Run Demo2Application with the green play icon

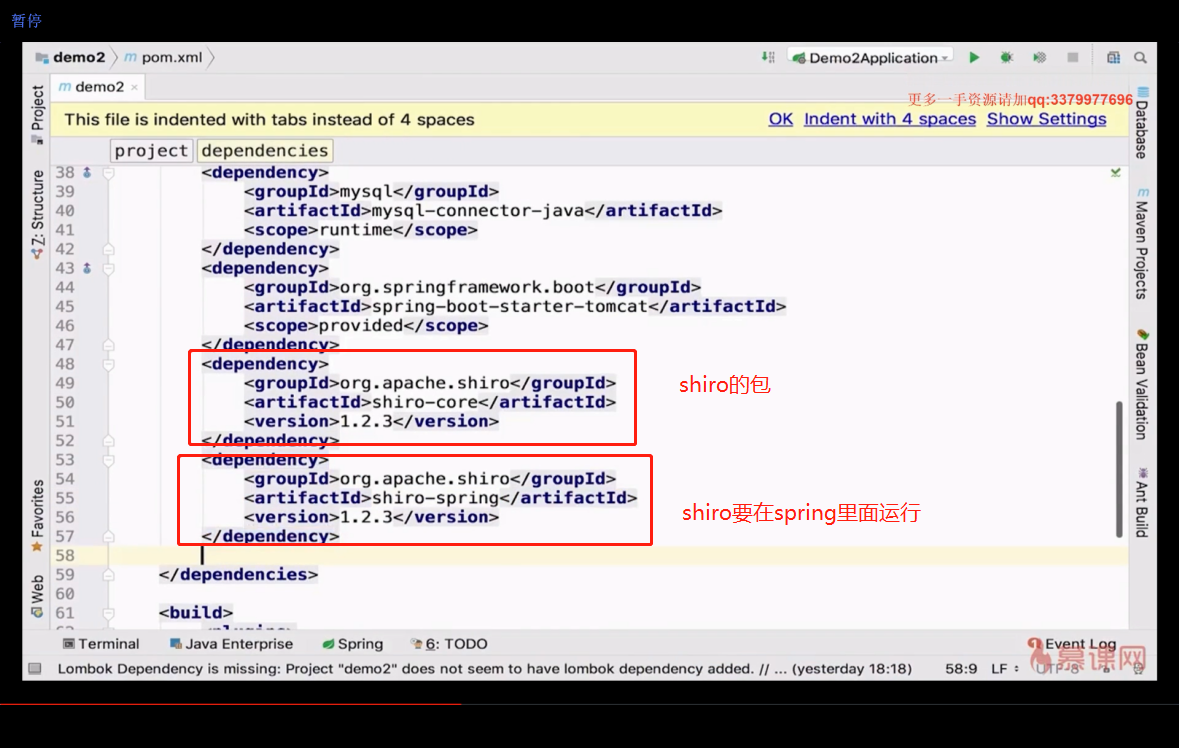(x=974, y=57)
